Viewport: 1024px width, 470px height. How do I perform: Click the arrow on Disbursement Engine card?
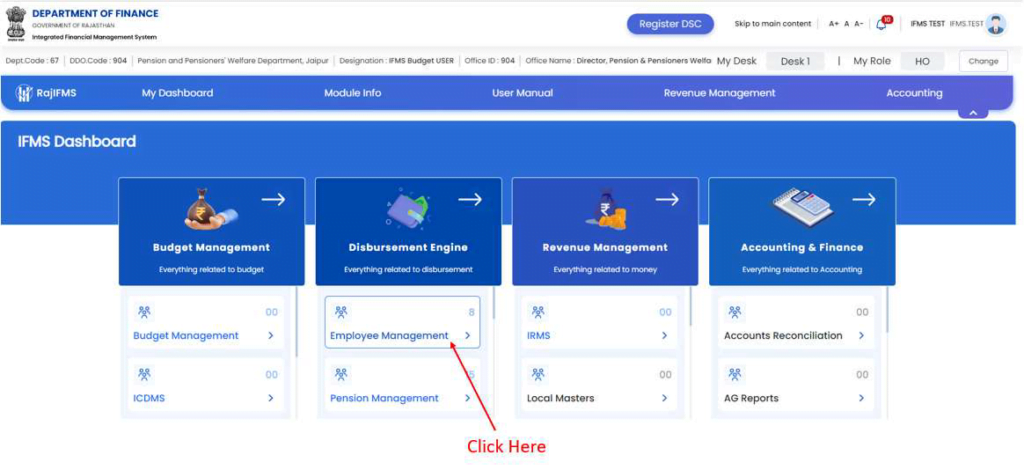[x=470, y=199]
